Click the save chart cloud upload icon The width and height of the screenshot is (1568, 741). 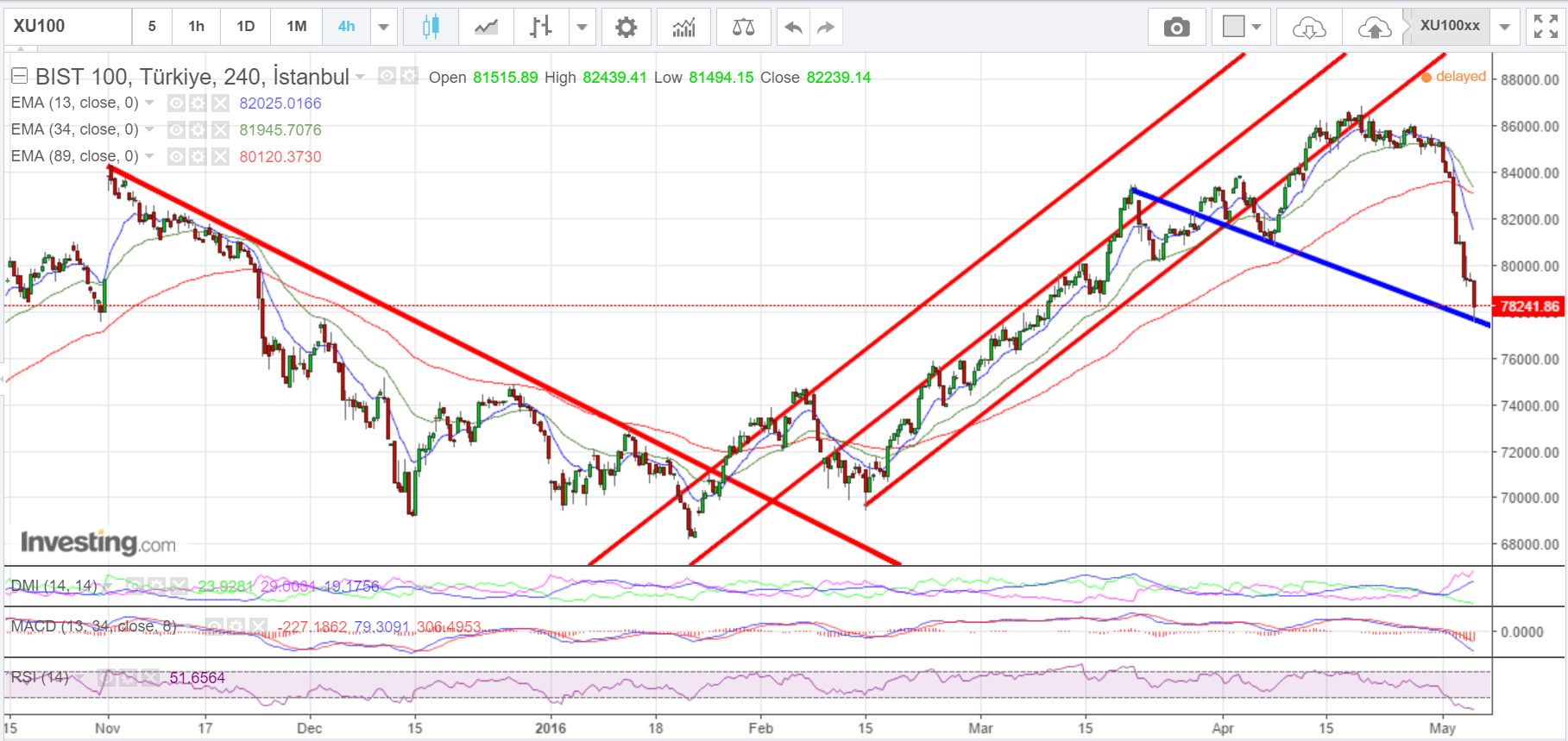pyautogui.click(x=1374, y=27)
